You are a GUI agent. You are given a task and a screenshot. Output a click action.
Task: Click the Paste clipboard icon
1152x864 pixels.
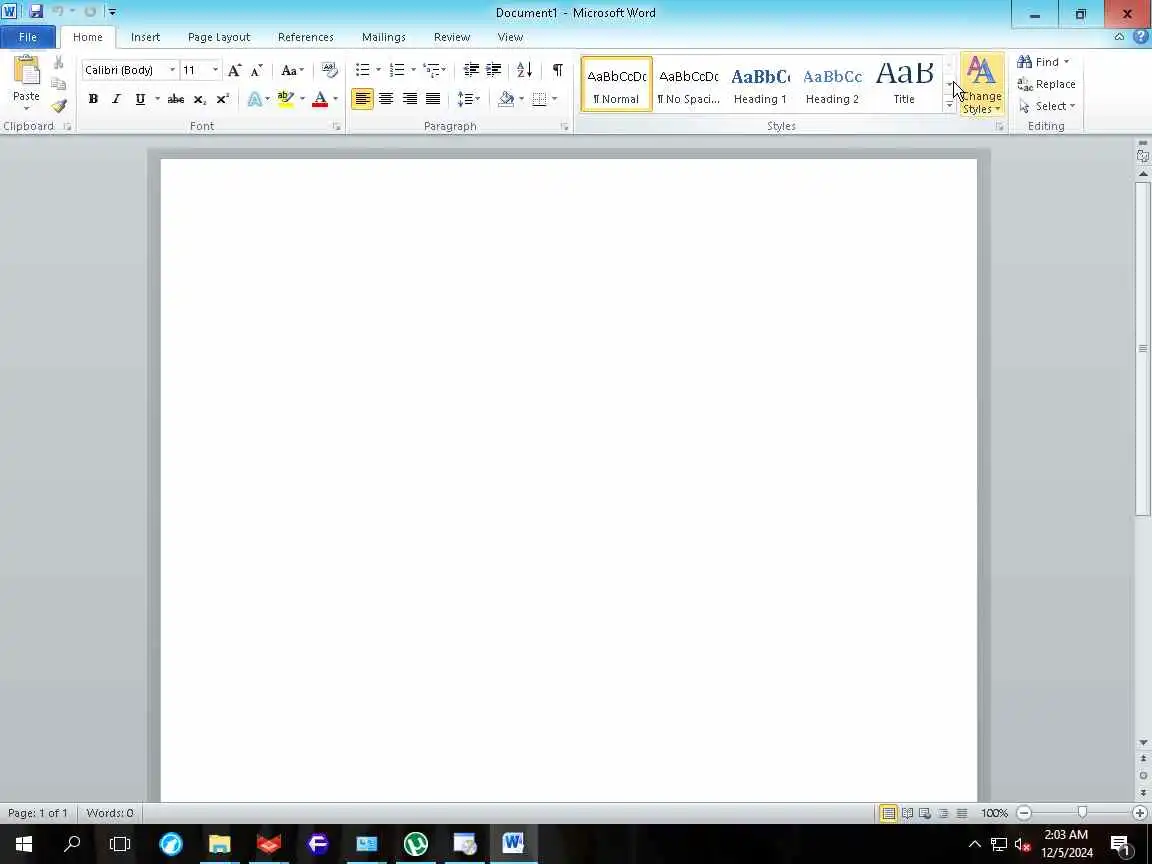pyautogui.click(x=26, y=72)
